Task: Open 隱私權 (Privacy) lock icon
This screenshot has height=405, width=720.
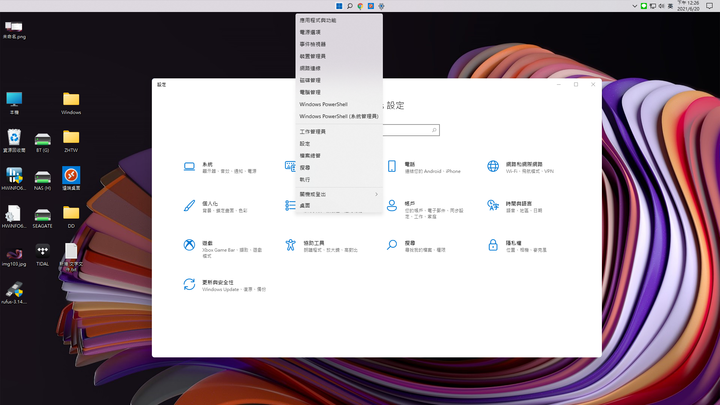Action: click(493, 245)
